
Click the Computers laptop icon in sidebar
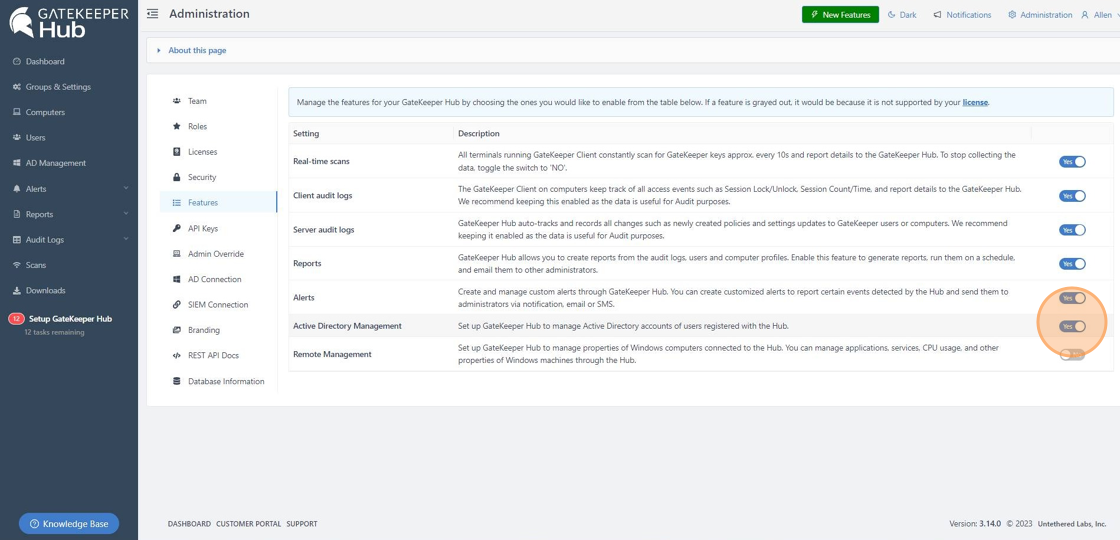click(x=17, y=112)
